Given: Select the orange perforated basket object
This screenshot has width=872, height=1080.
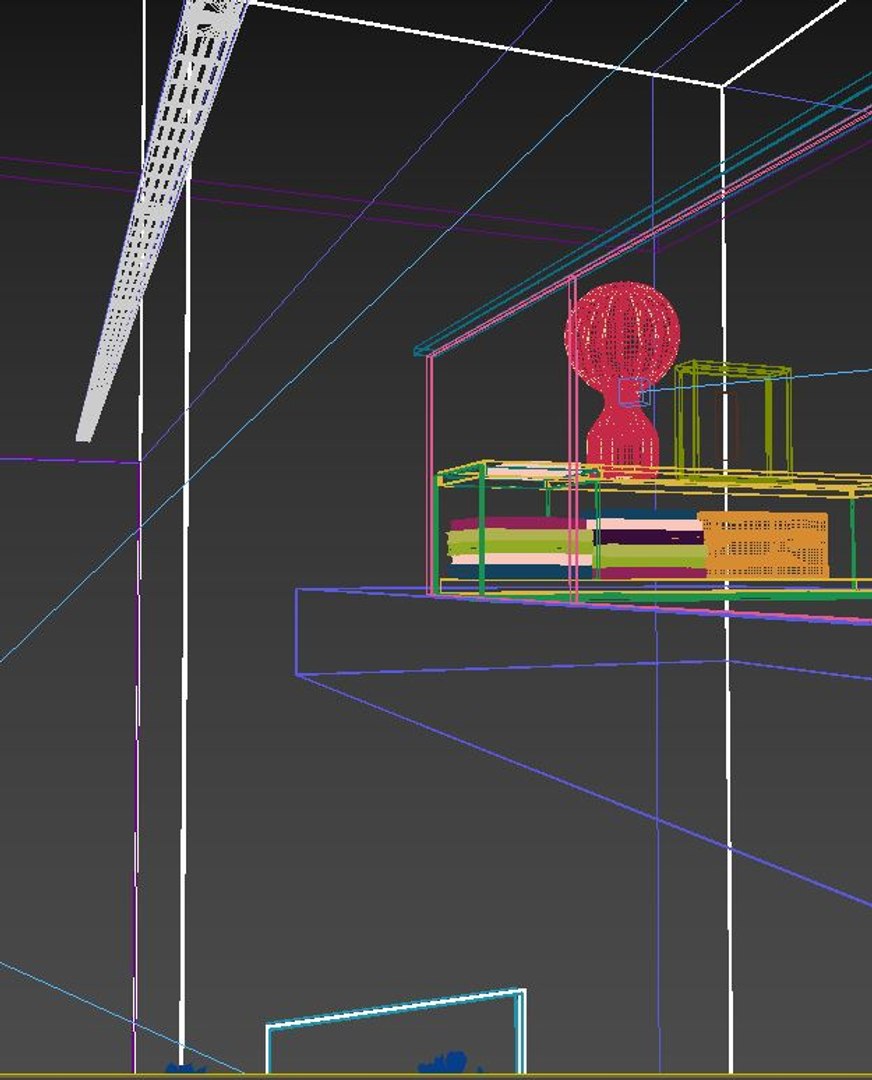Looking at the screenshot, I should click(x=763, y=544).
